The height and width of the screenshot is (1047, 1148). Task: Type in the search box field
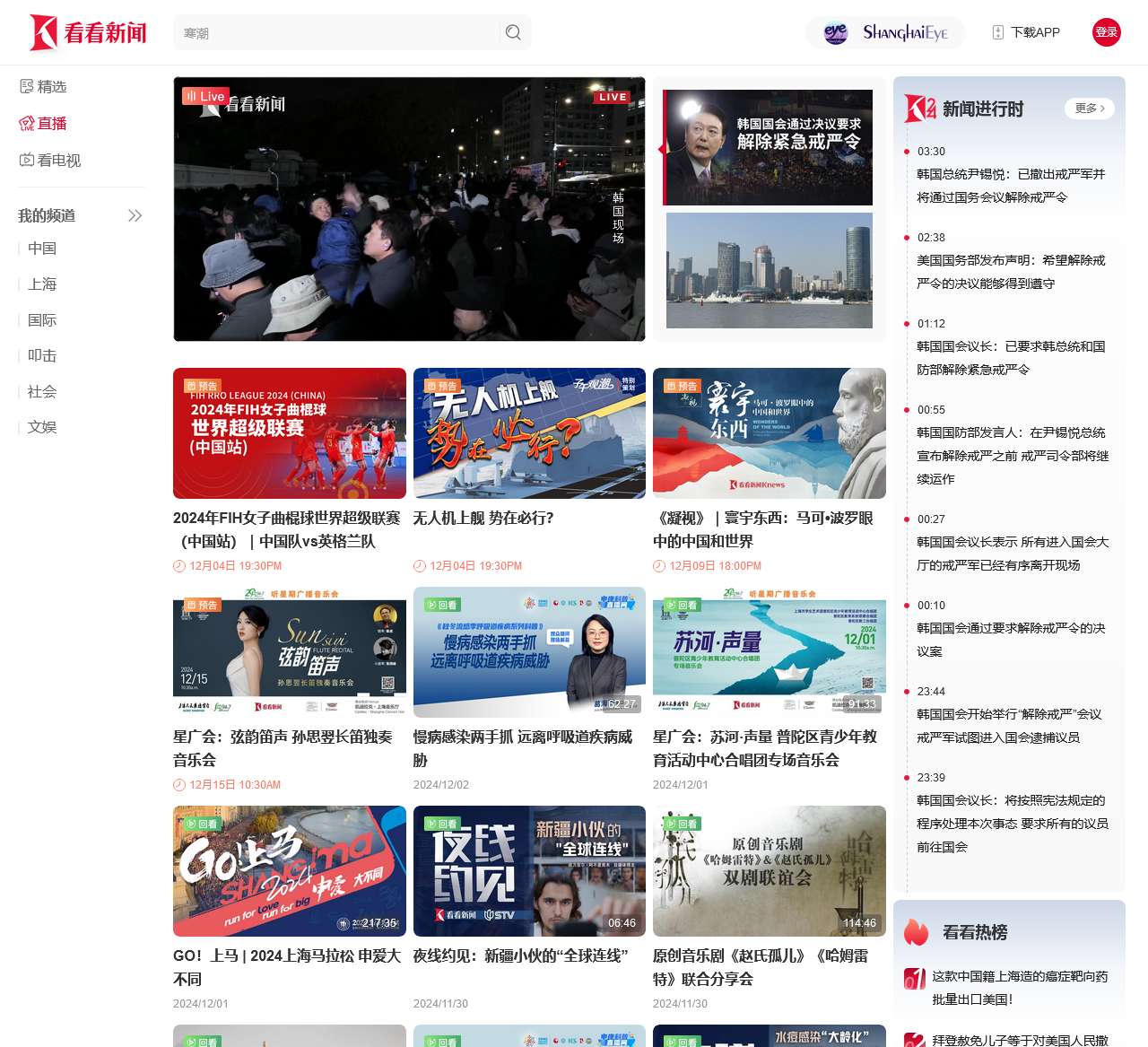pos(336,33)
